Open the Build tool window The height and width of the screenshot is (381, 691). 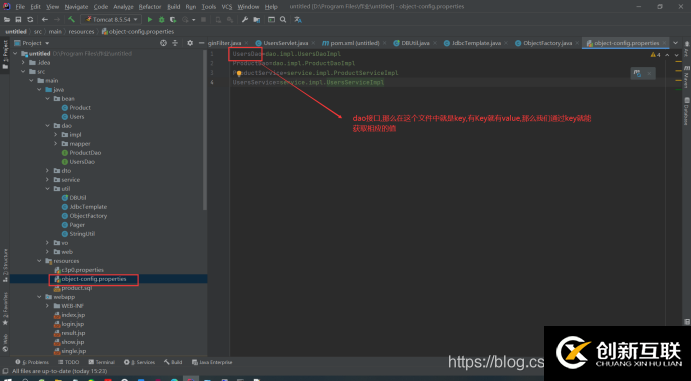click(173, 362)
